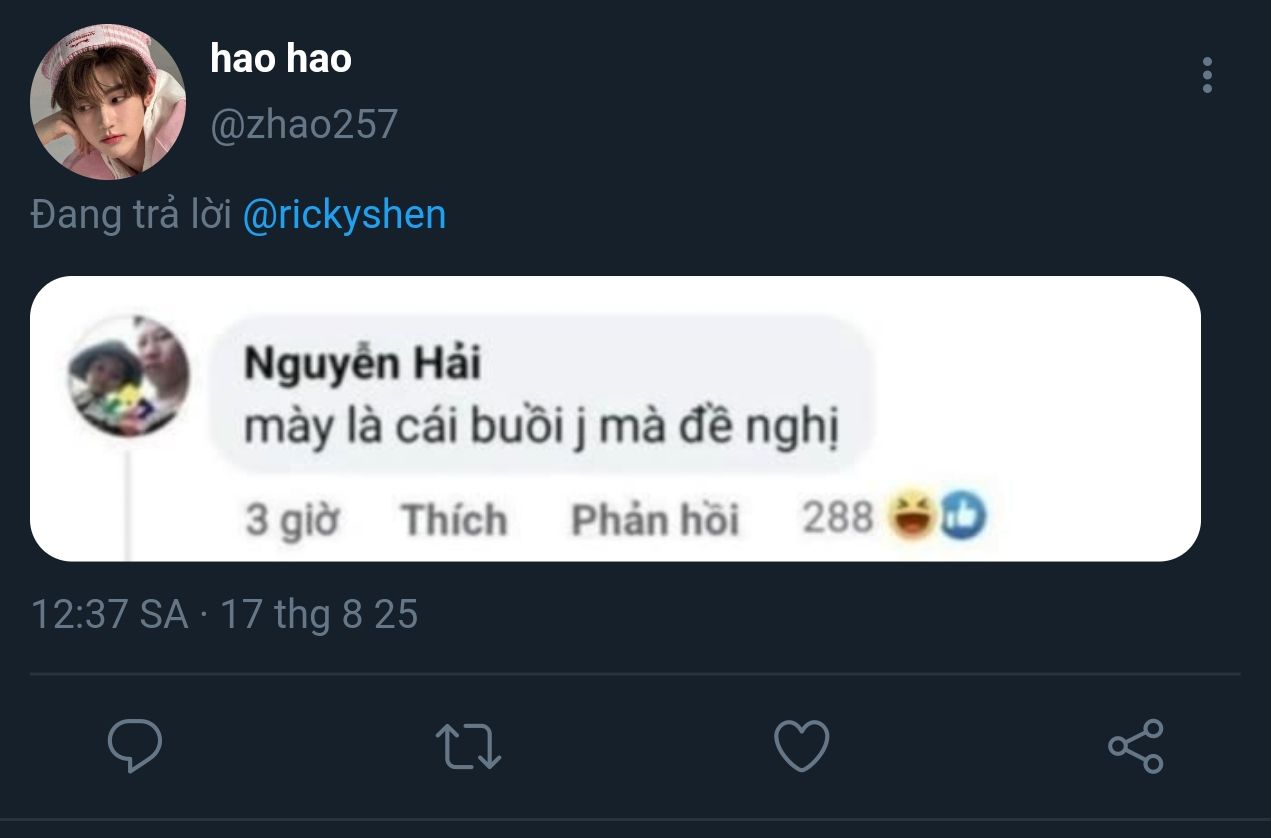1271x838 pixels.
Task: Click the 288 reactions count
Action: (x=837, y=518)
